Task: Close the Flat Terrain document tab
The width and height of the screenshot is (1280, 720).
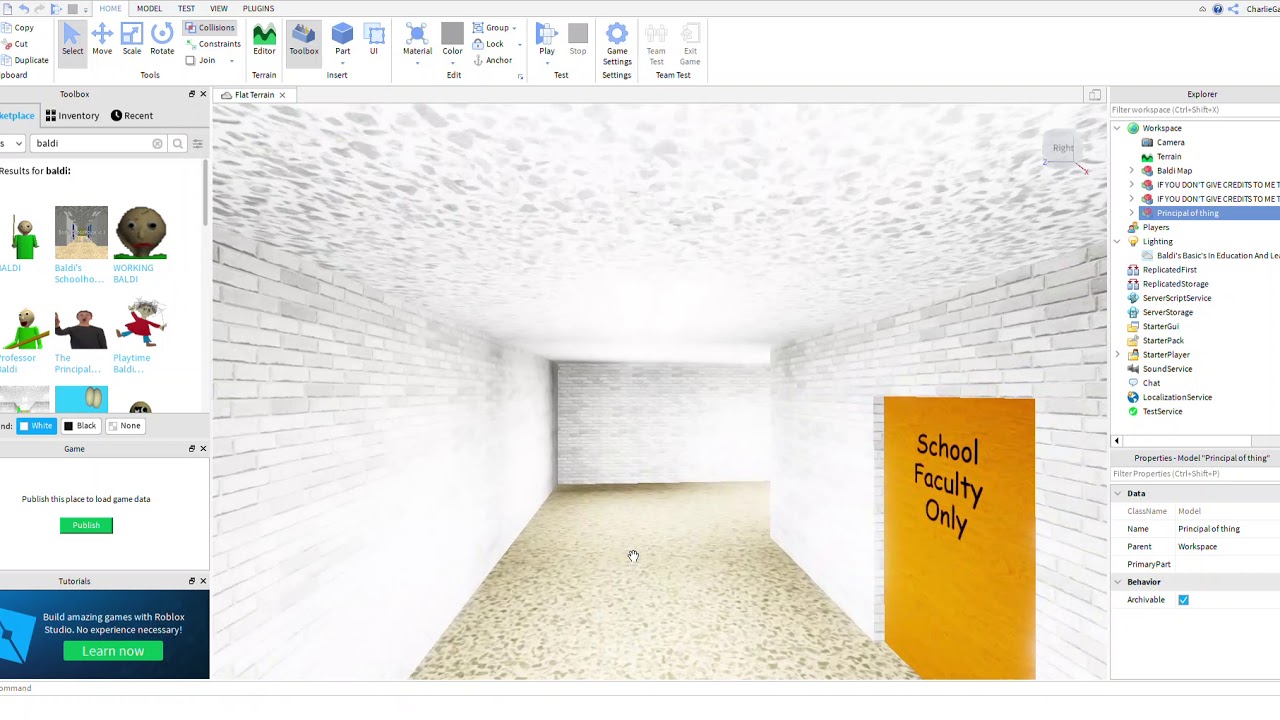Action: pyautogui.click(x=282, y=95)
